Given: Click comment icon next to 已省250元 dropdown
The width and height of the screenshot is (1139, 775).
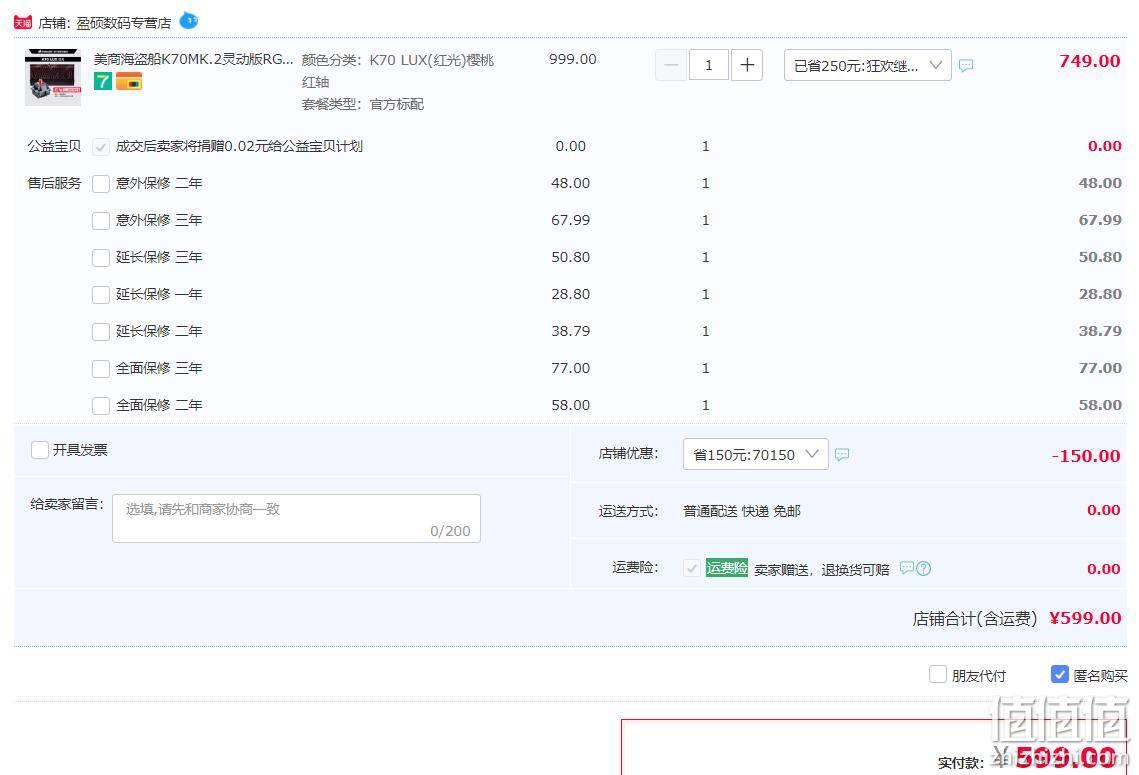Looking at the screenshot, I should coord(966,65).
